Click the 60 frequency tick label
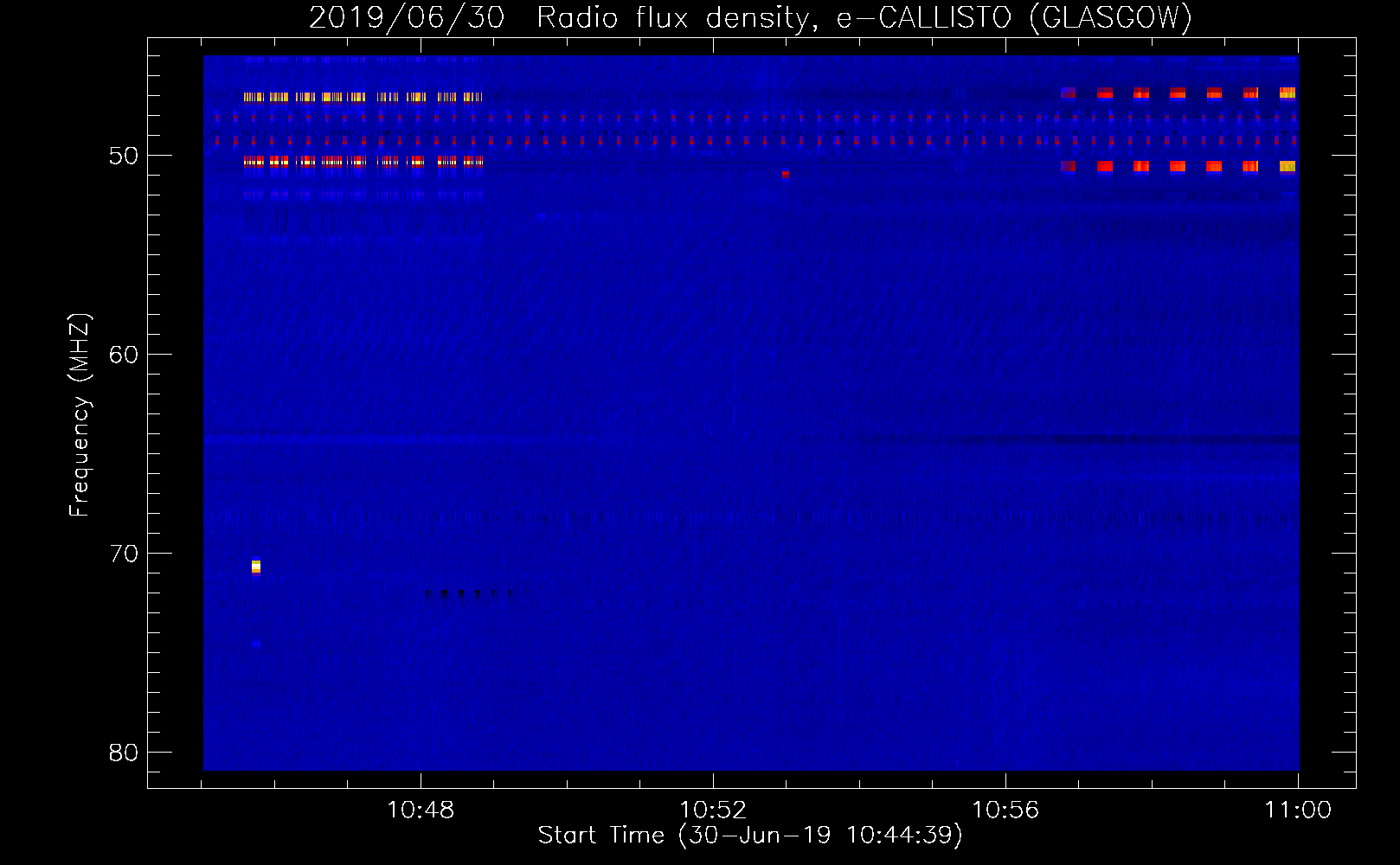Image resolution: width=1400 pixels, height=865 pixels. coord(124,355)
